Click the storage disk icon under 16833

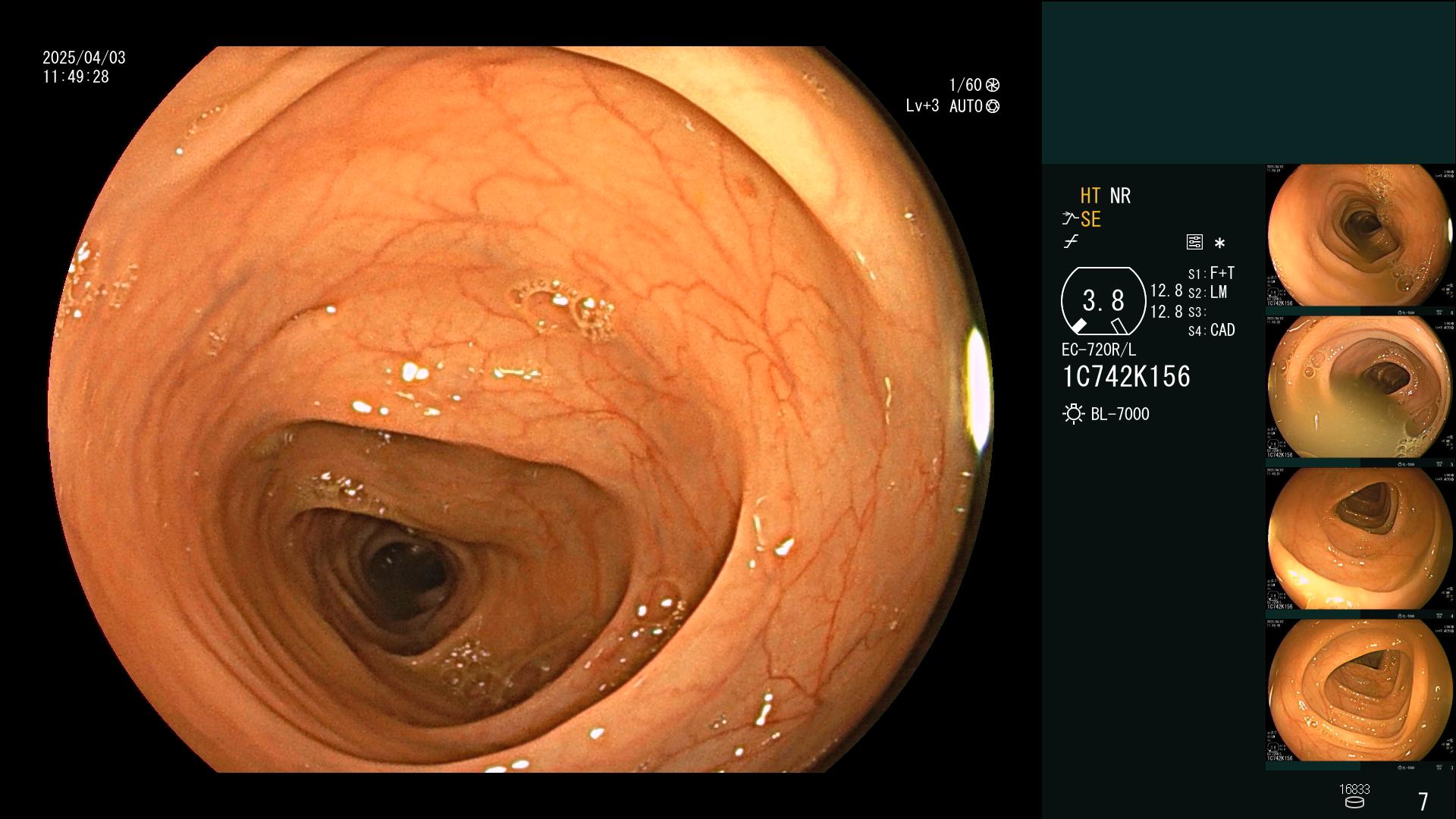[x=1354, y=802]
